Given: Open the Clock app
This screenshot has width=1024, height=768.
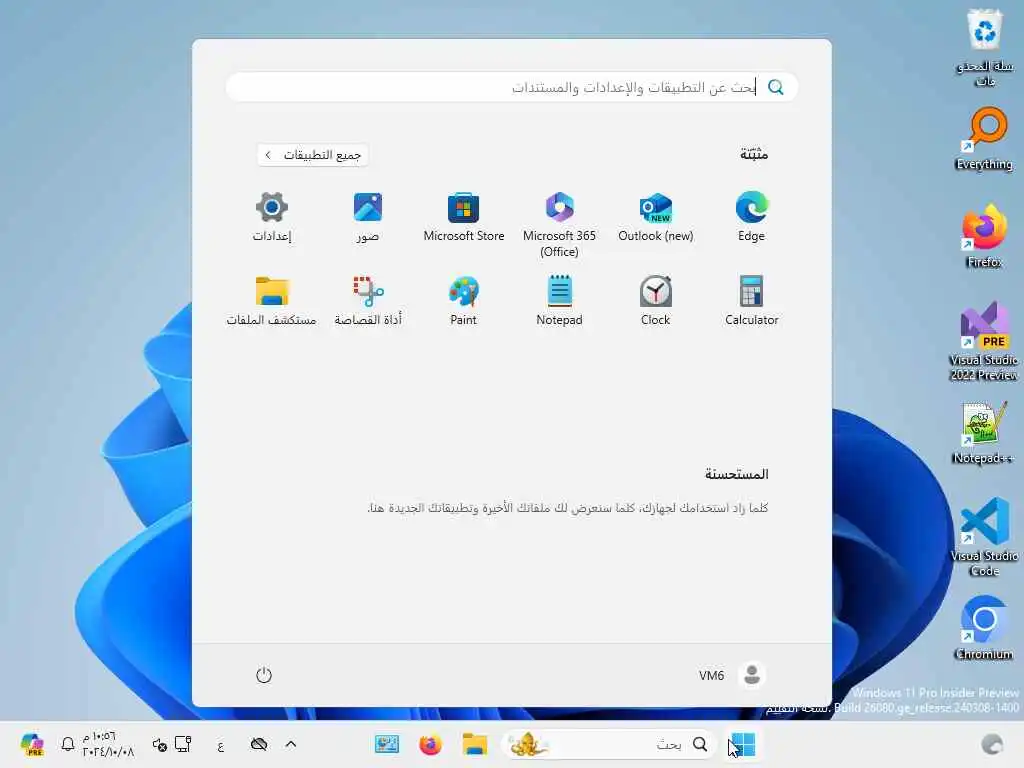Looking at the screenshot, I should pyautogui.click(x=656, y=301).
